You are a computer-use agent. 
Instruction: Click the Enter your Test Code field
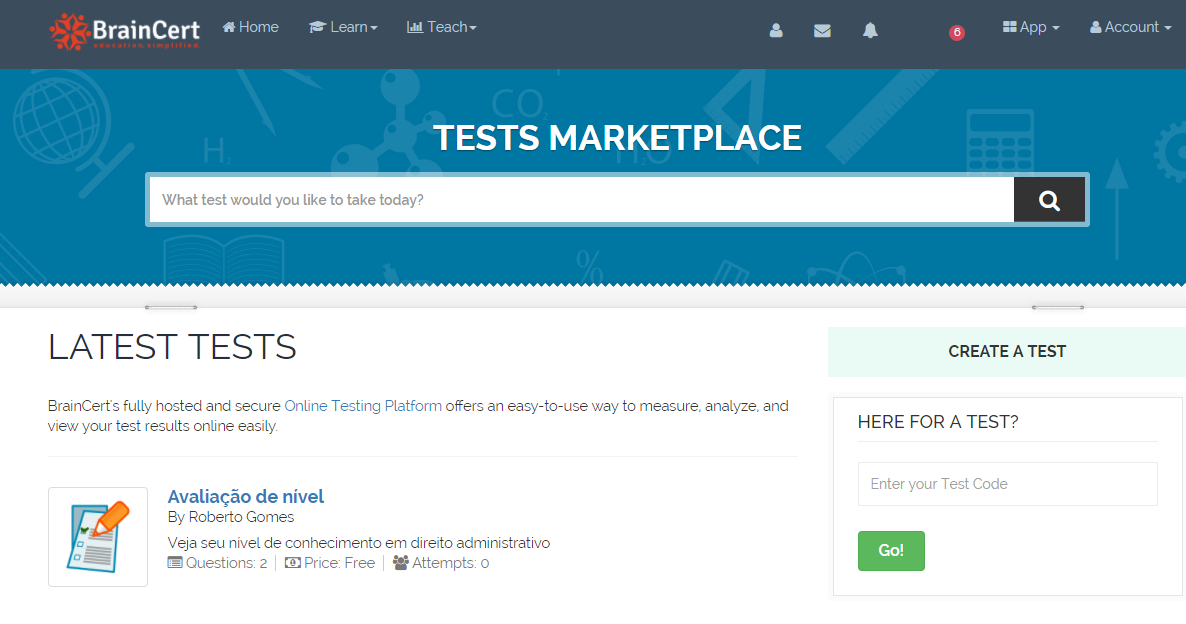tap(1007, 484)
